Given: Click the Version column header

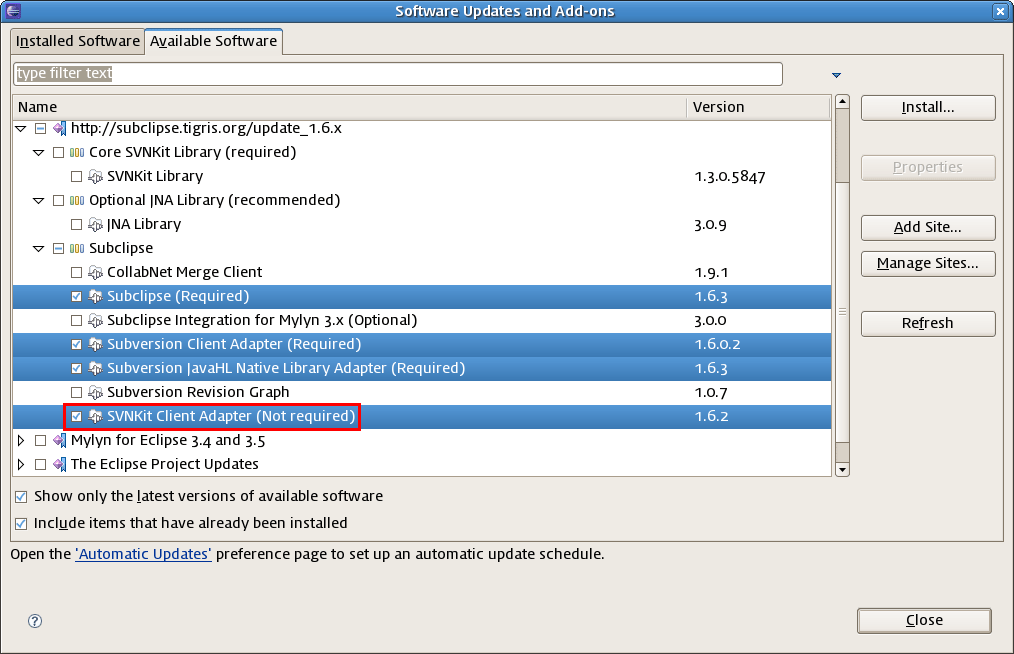Looking at the screenshot, I should 759,107.
